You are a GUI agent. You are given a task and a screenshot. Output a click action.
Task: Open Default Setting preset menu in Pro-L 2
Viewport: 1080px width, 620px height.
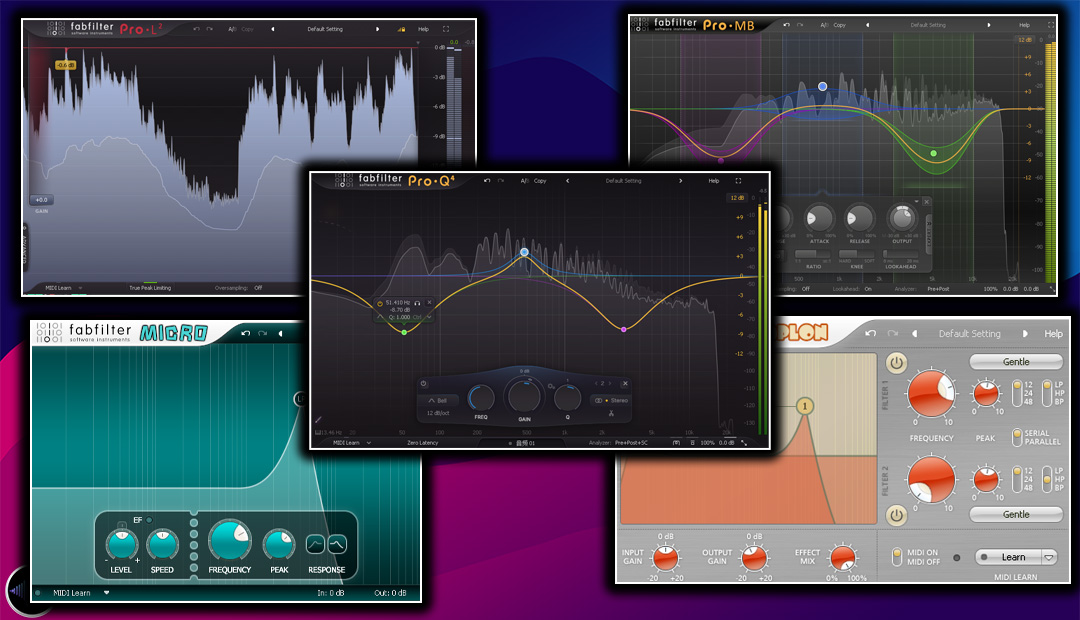(x=324, y=29)
